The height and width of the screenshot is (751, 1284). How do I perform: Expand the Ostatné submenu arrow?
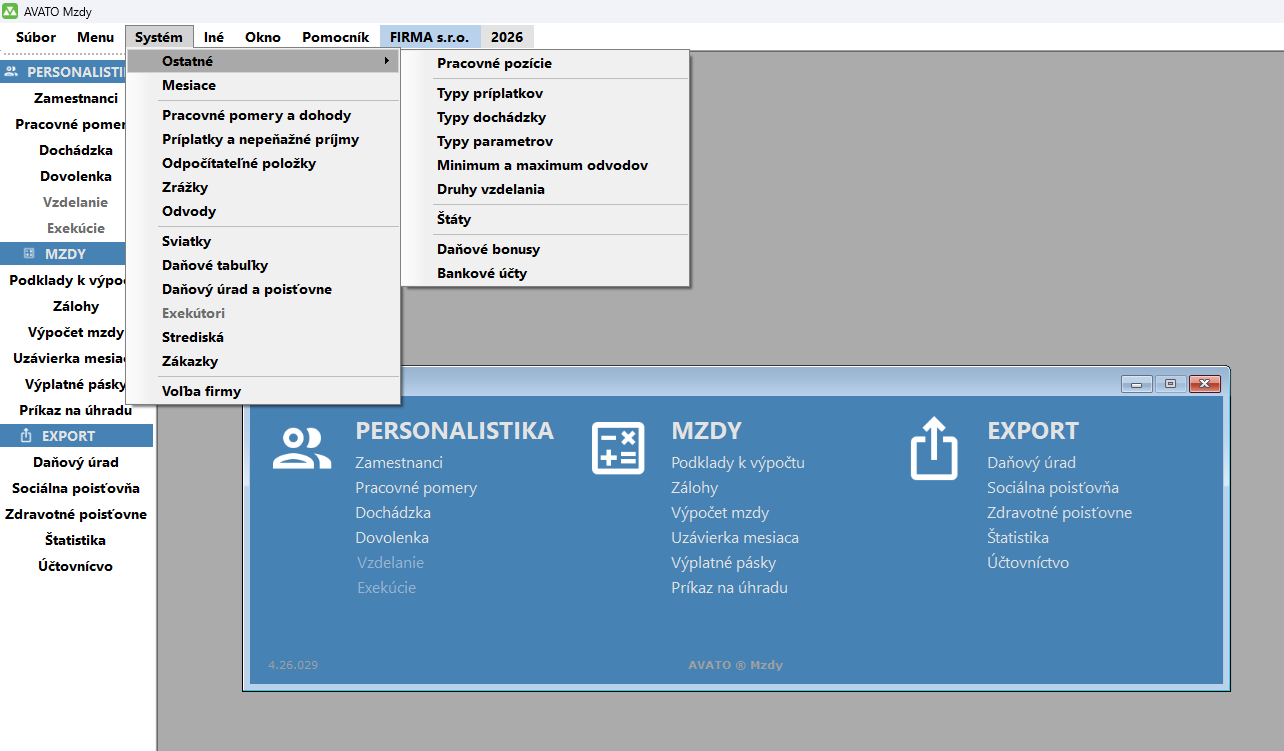point(386,61)
